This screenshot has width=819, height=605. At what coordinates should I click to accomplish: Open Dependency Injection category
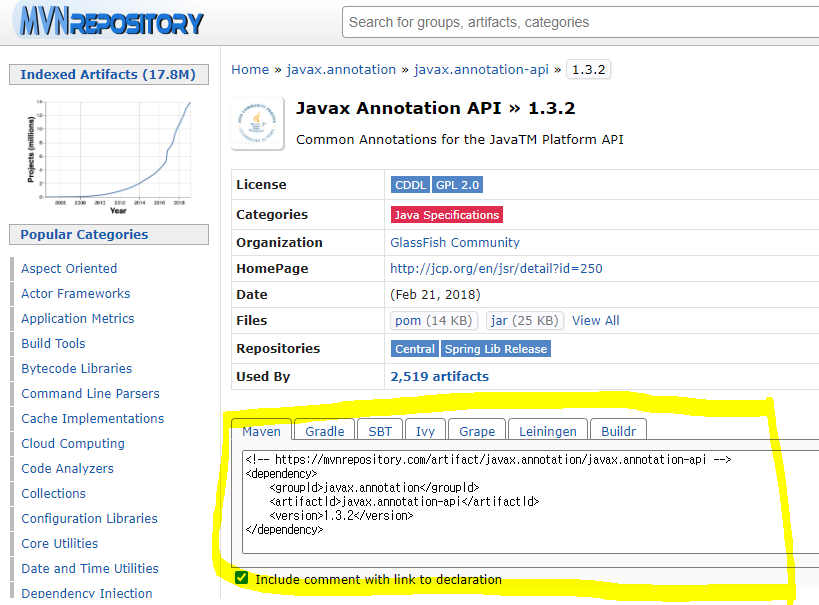tap(87, 593)
